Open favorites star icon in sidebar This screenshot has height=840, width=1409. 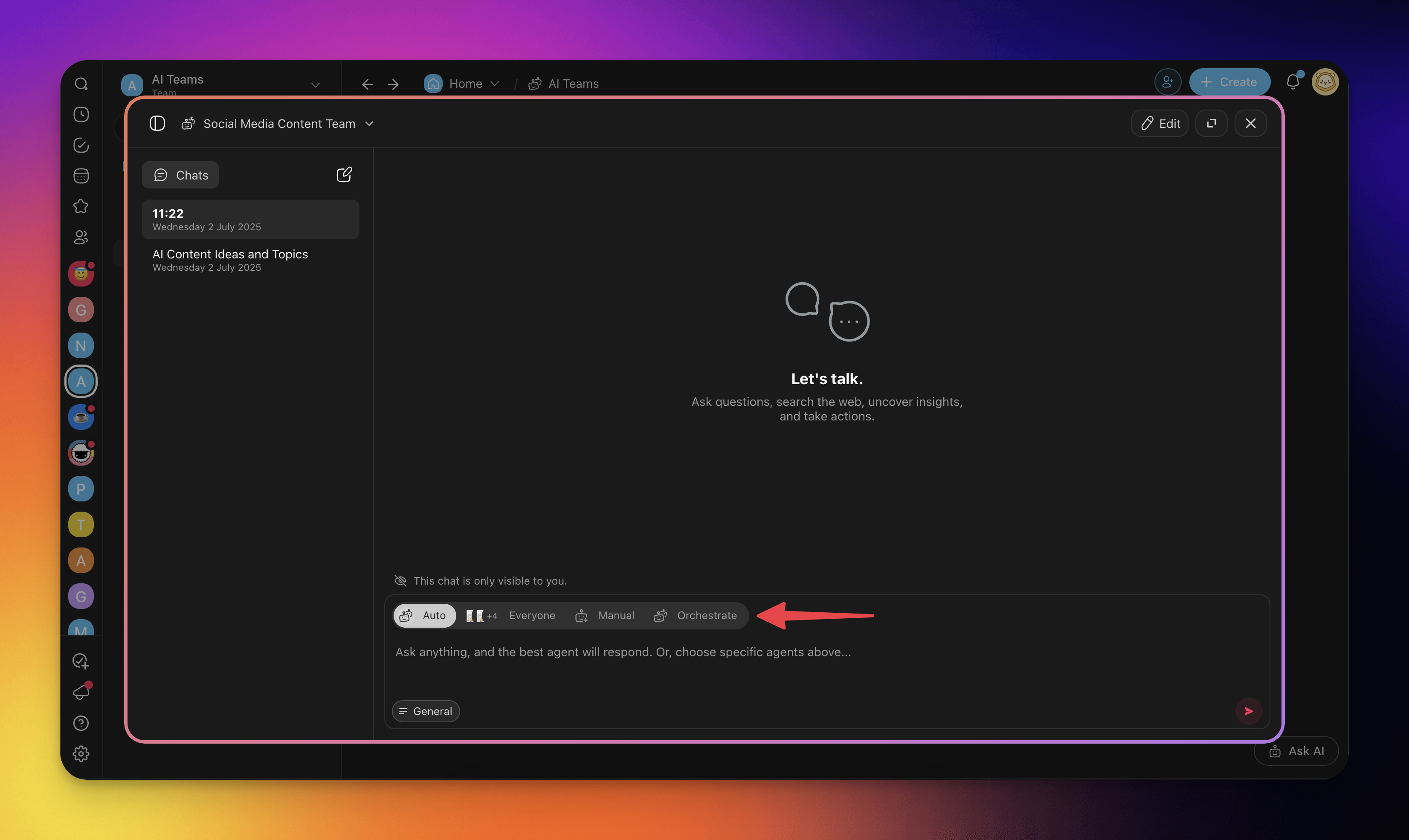81,206
